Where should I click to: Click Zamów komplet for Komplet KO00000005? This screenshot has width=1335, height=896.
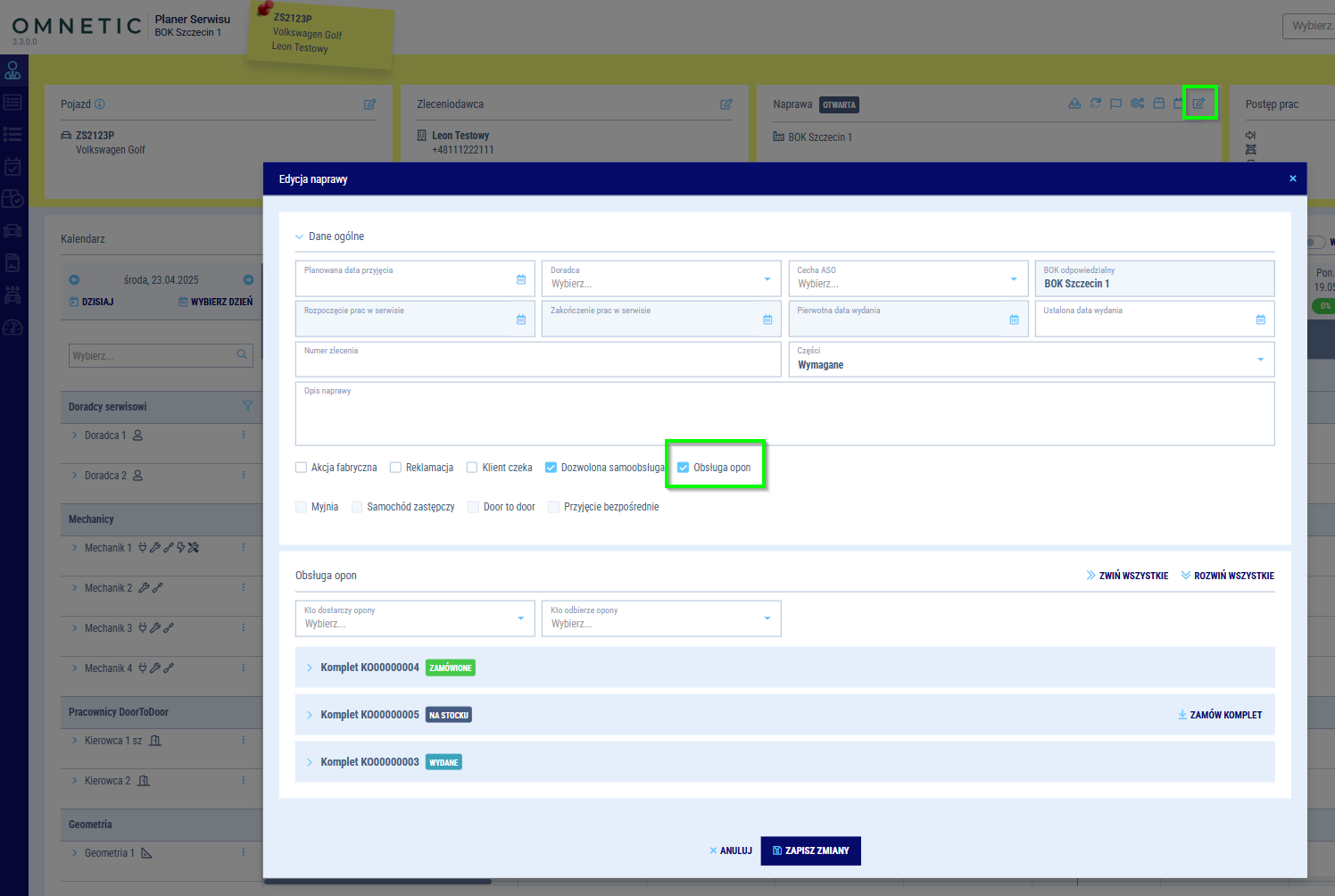(x=1219, y=715)
